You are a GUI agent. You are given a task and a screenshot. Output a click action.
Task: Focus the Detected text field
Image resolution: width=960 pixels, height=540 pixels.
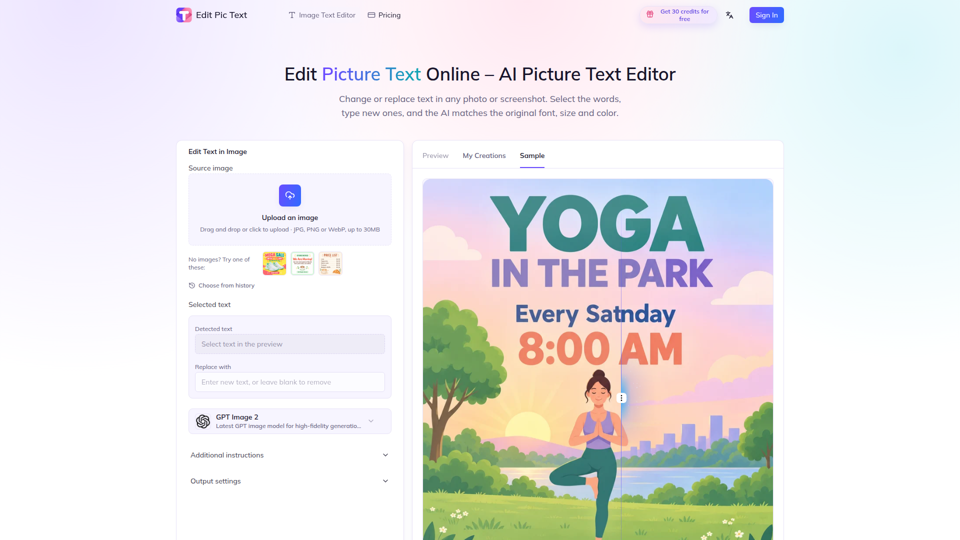pos(290,344)
